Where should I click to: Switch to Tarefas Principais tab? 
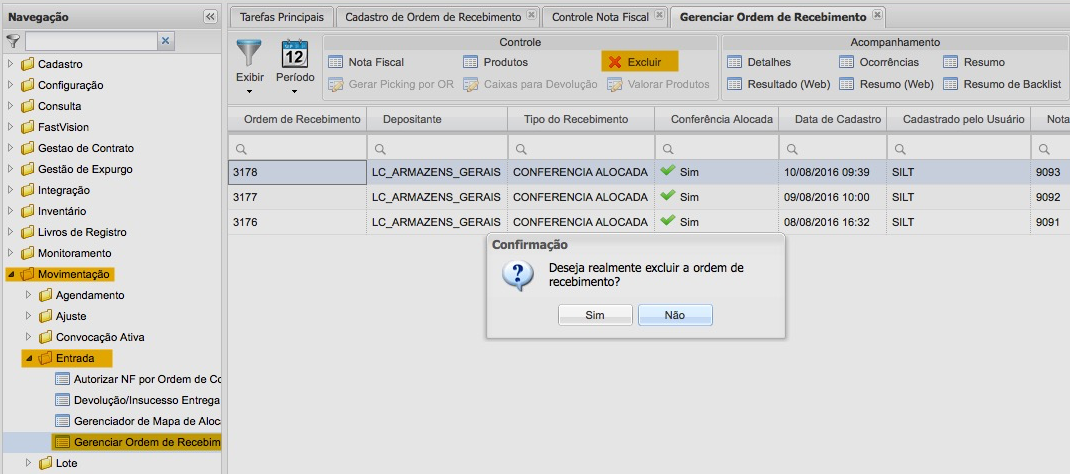pyautogui.click(x=282, y=17)
